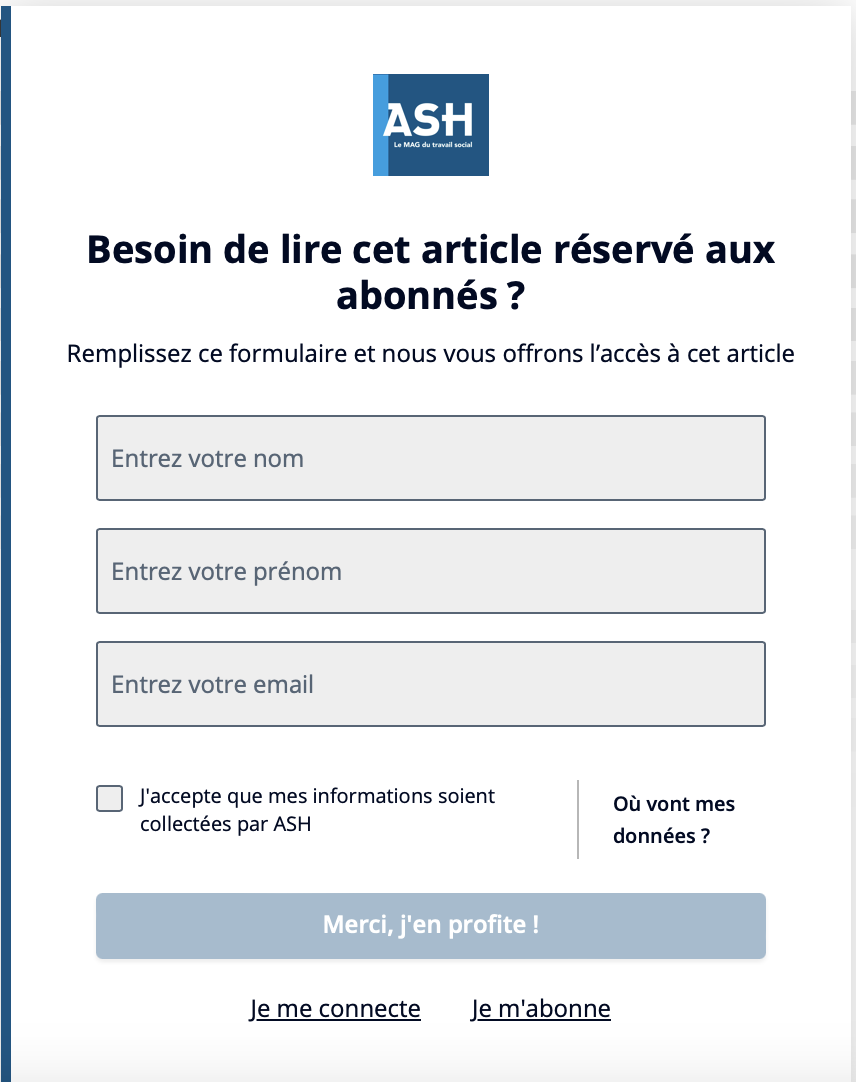Click the white 'ASH' letters in the logo
Screen dimensions: 856x1082
pos(428,120)
